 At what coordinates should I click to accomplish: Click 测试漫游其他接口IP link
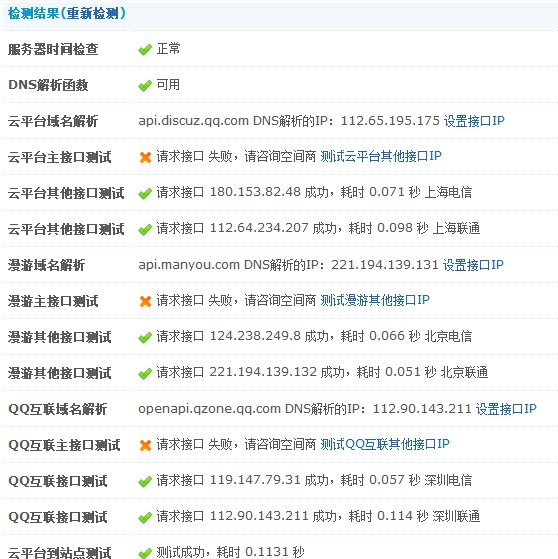[x=375, y=300]
